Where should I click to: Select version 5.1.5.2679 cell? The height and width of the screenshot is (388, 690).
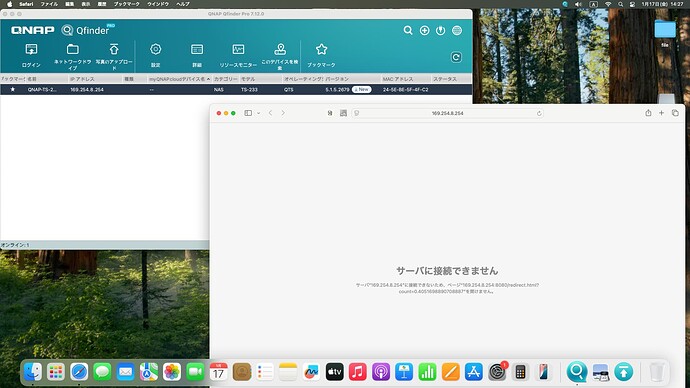(338, 90)
